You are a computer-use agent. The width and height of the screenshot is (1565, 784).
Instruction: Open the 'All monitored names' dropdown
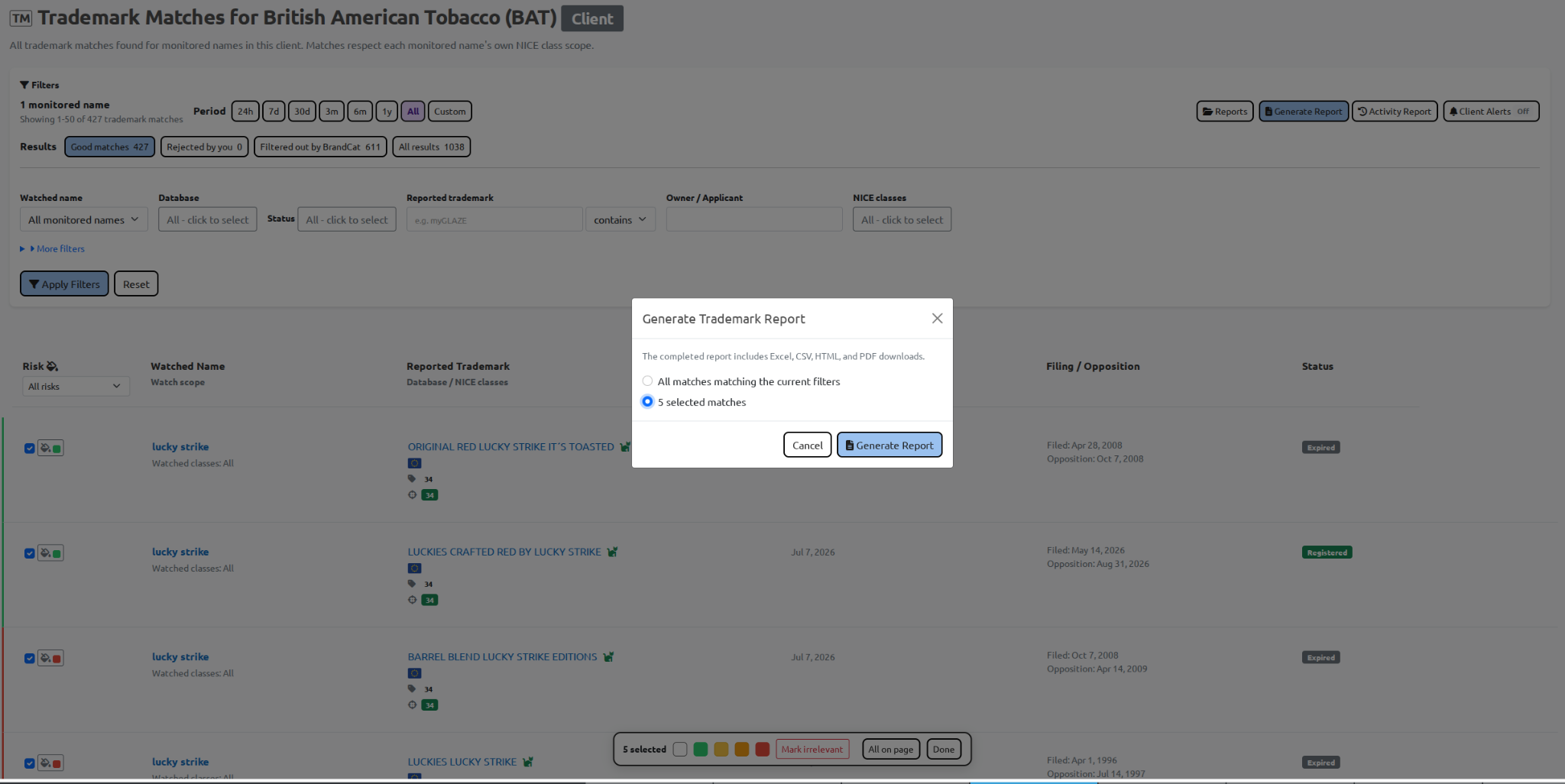tap(83, 219)
